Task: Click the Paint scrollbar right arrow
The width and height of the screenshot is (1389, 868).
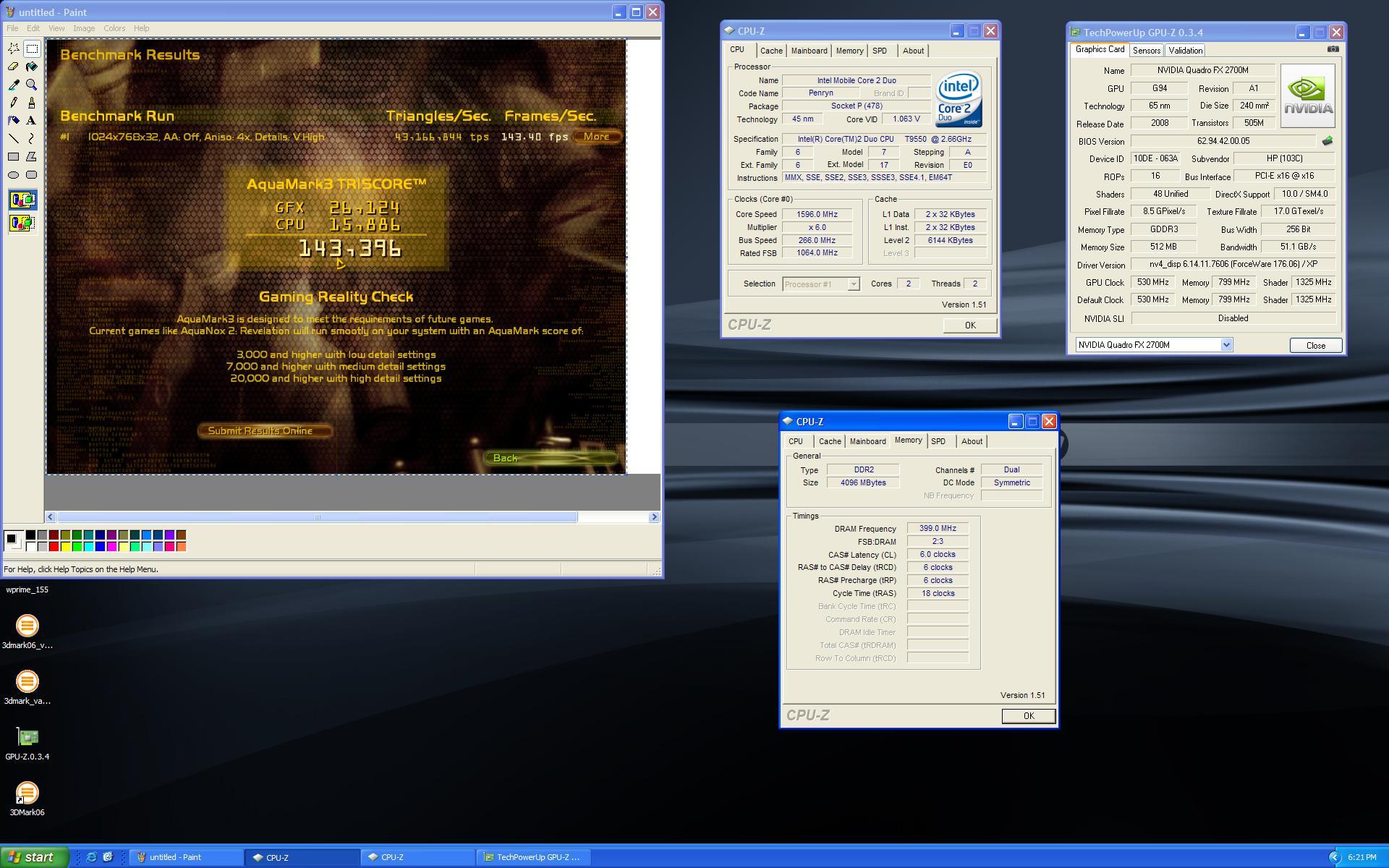Action: point(654,517)
